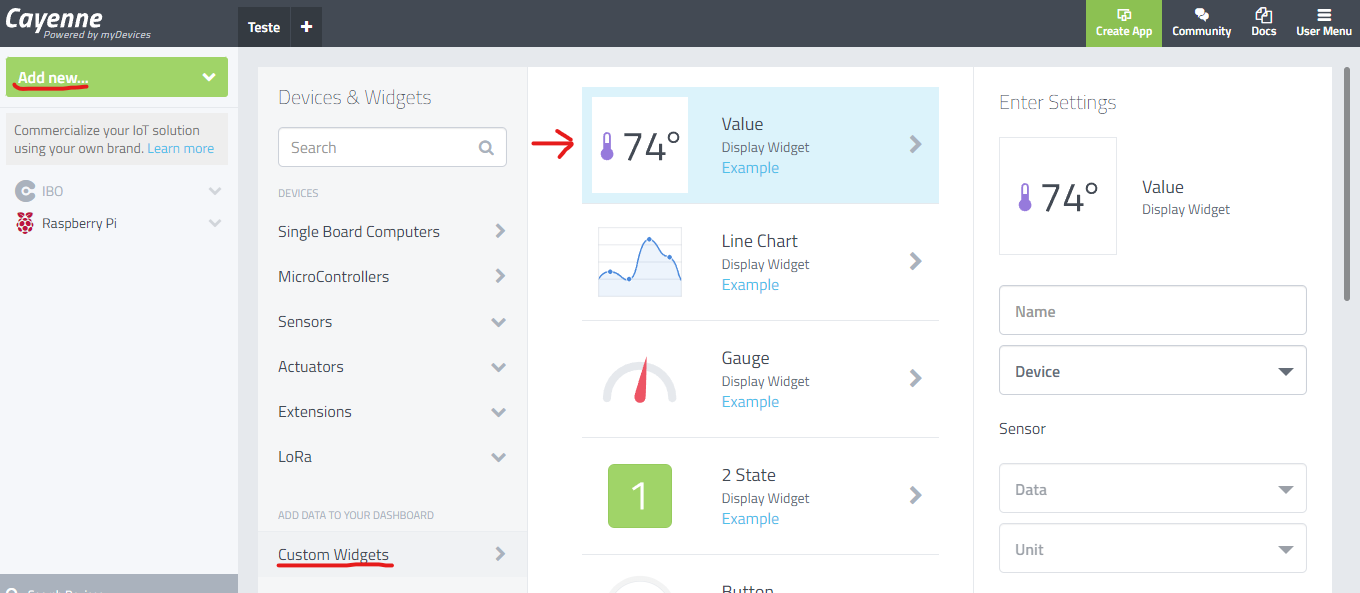The width and height of the screenshot is (1360, 593).
Task: Click the Actuators category label
Action: [311, 367]
